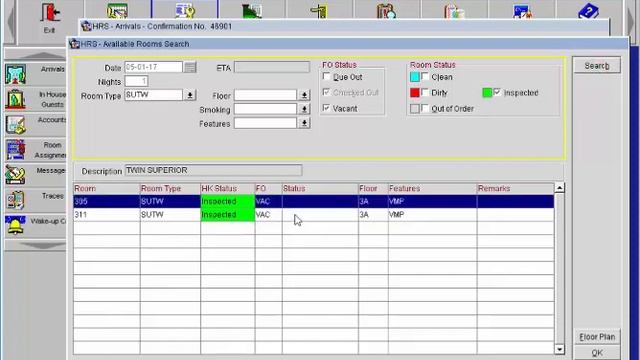The height and width of the screenshot is (360, 640).
Task: Click the ETA field
Action: pos(272,67)
